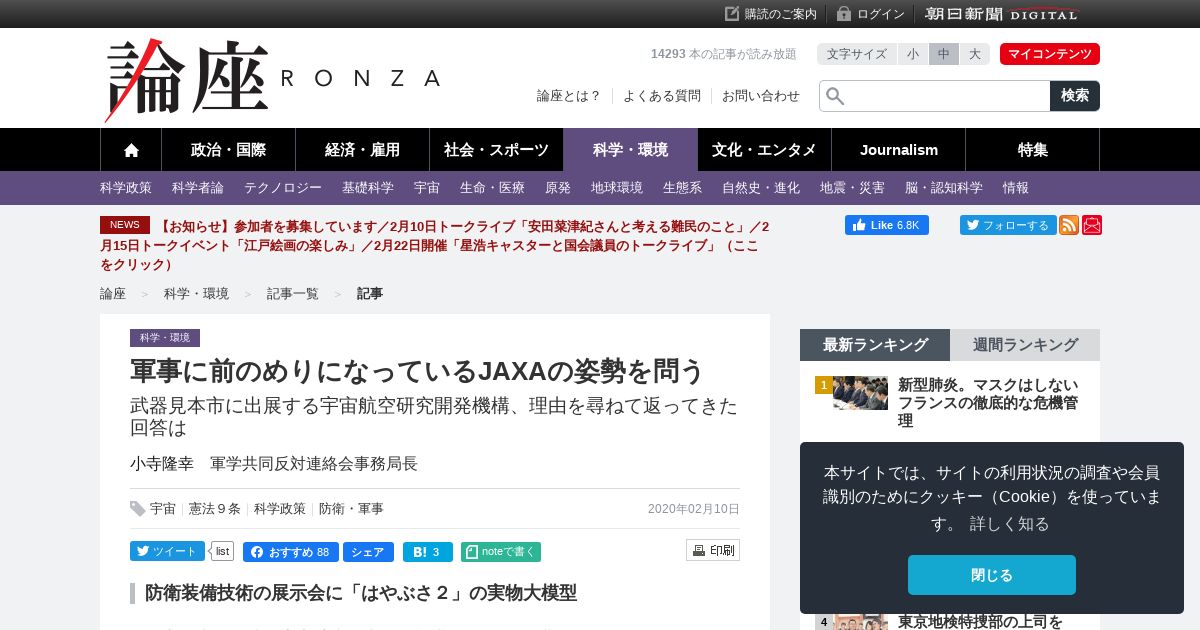This screenshot has width=1200, height=630.
Task: Select the 社会・スポーツ tab
Action: [x=496, y=150]
